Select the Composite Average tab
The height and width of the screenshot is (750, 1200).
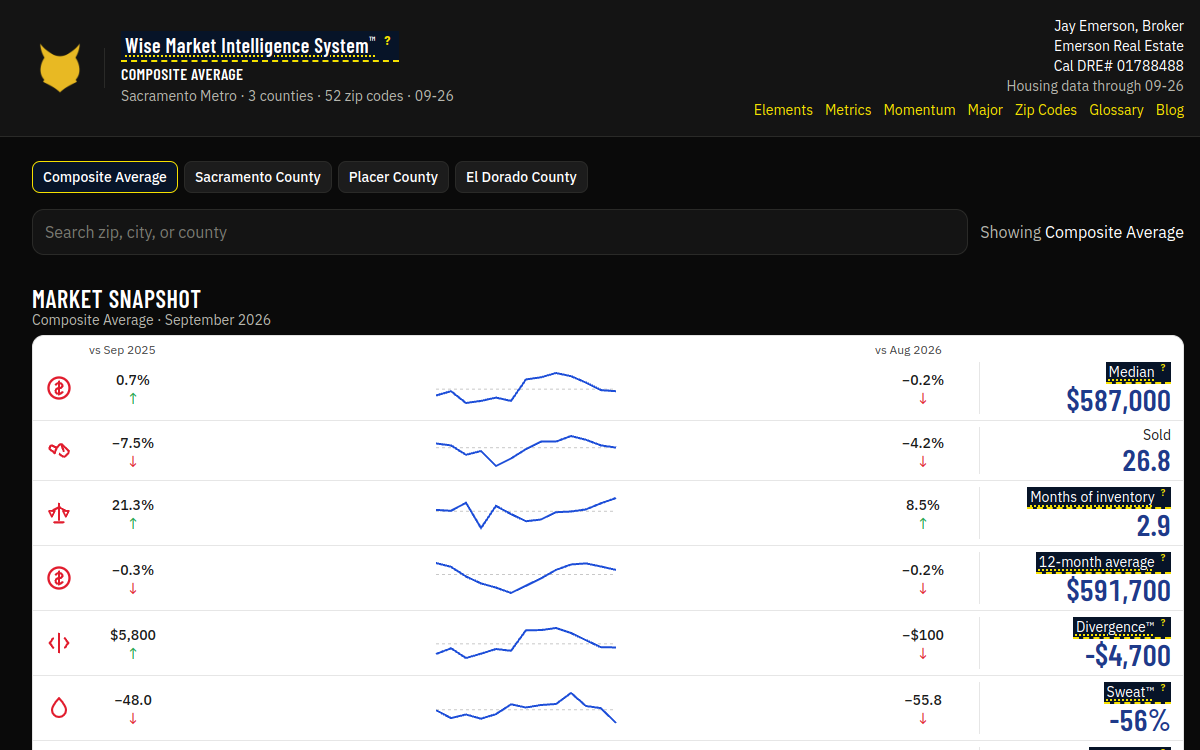click(x=105, y=177)
